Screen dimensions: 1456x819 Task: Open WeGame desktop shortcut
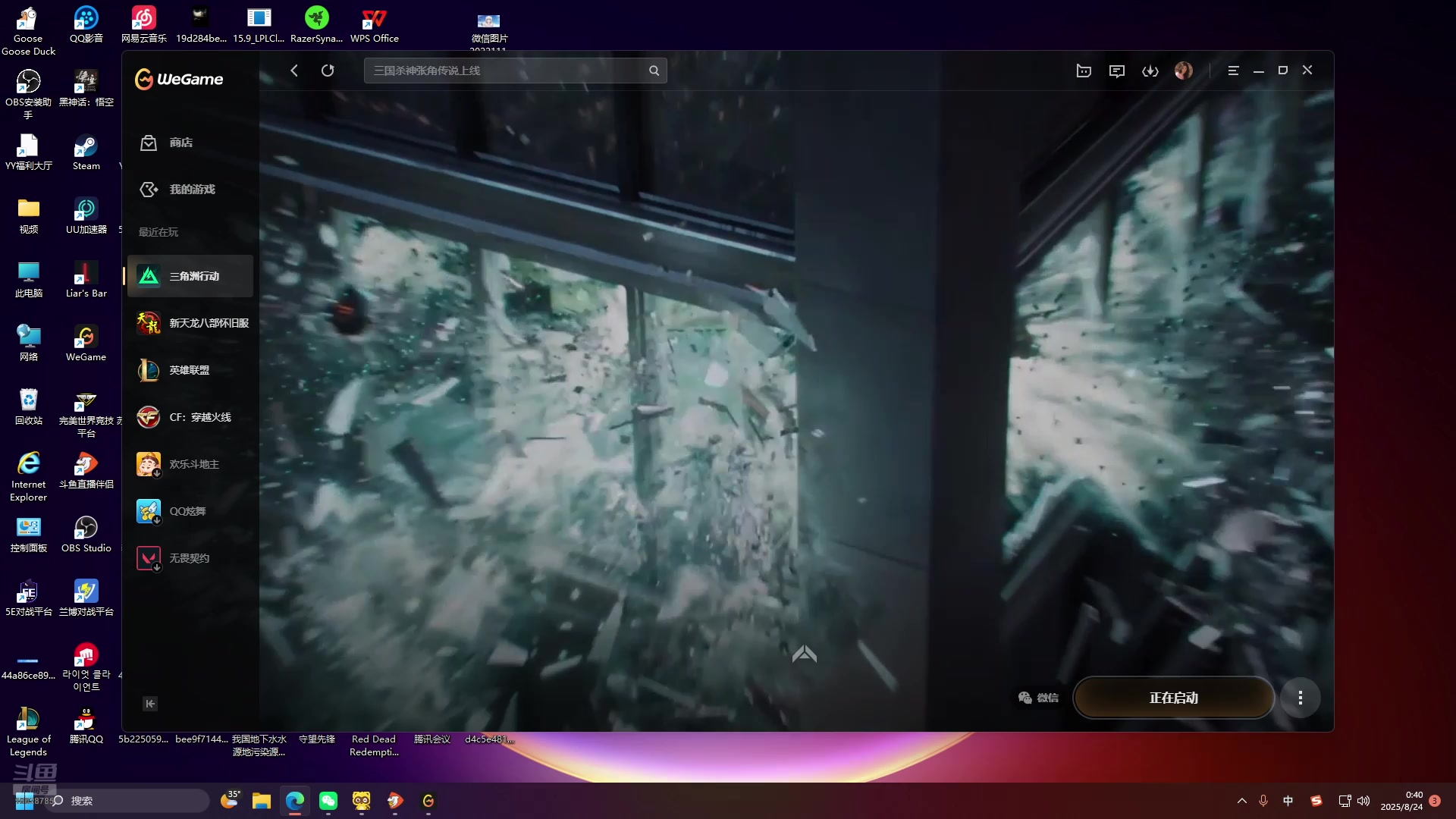pos(86,344)
